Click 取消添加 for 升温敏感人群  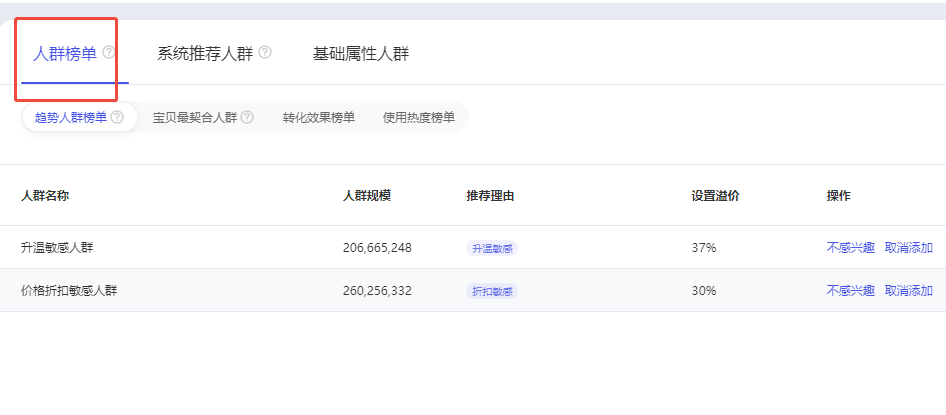[908, 248]
